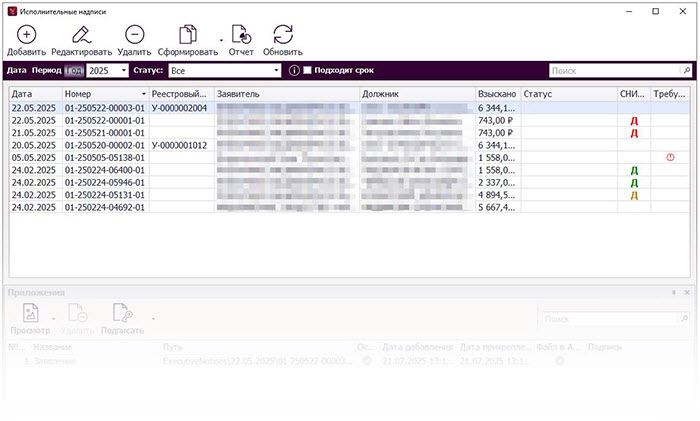This screenshot has width=700, height=421.
Task: Open the arrow next to Сформировать
Action: (x=221, y=44)
